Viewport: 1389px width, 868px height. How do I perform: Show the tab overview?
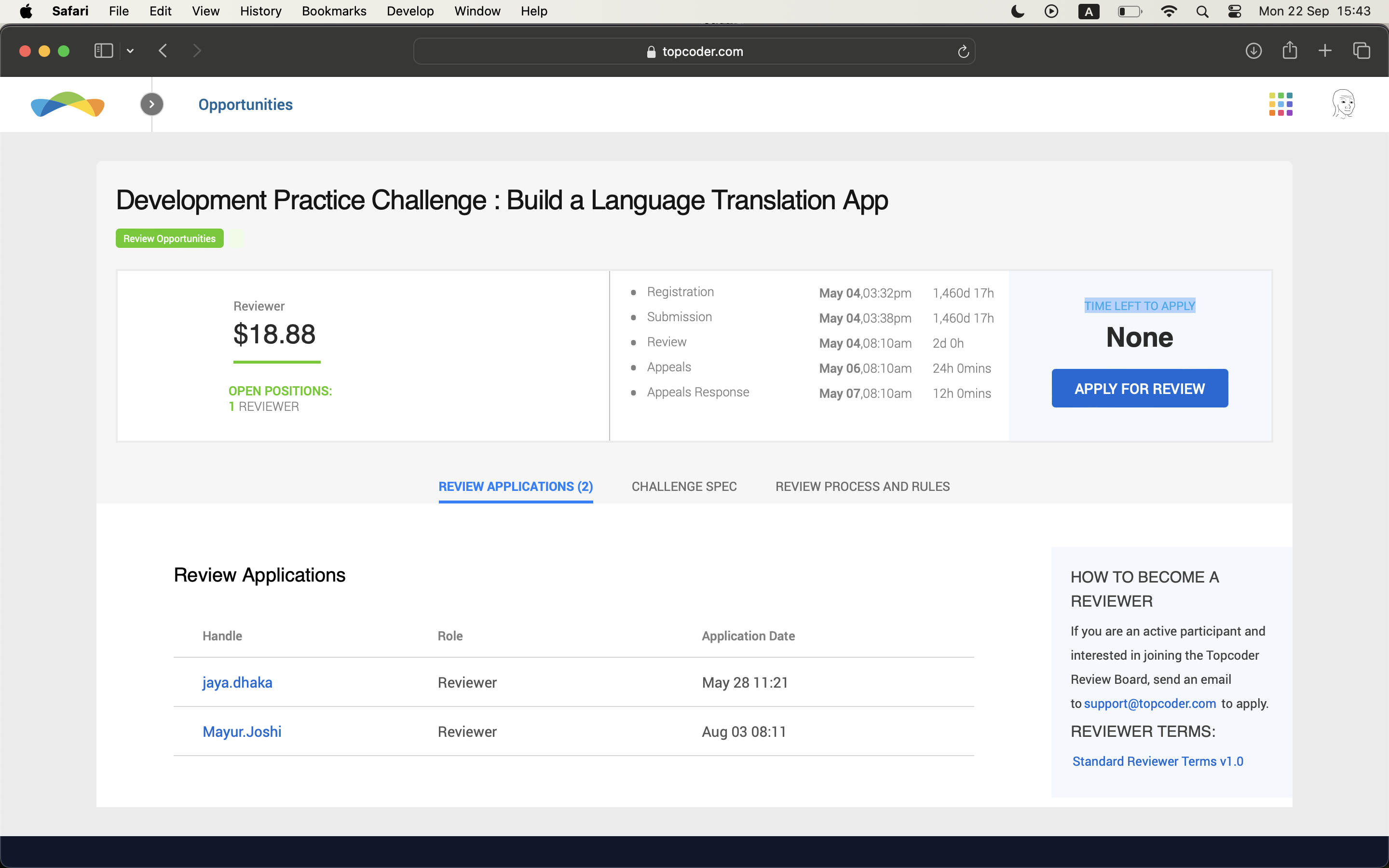click(x=1362, y=51)
